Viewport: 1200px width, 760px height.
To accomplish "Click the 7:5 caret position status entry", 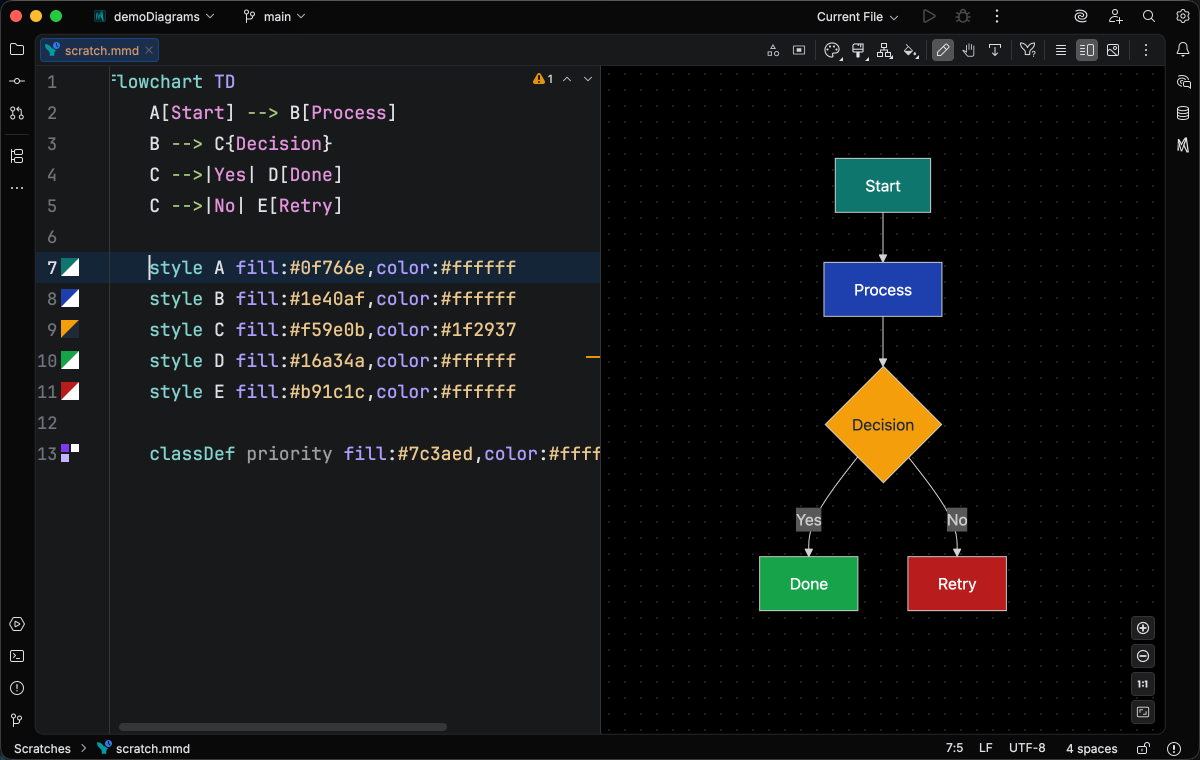I will pos(955,748).
